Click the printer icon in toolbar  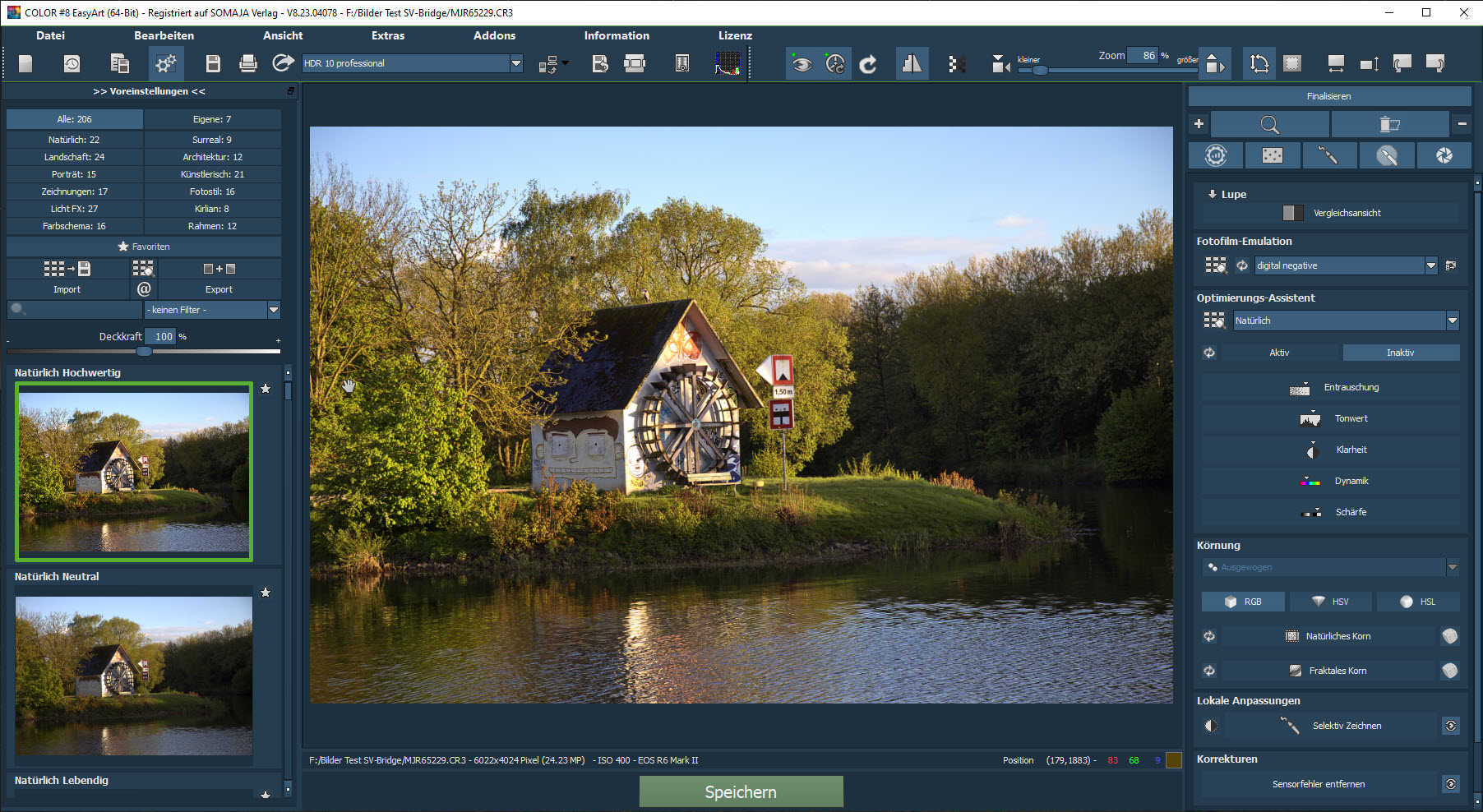pos(247,63)
